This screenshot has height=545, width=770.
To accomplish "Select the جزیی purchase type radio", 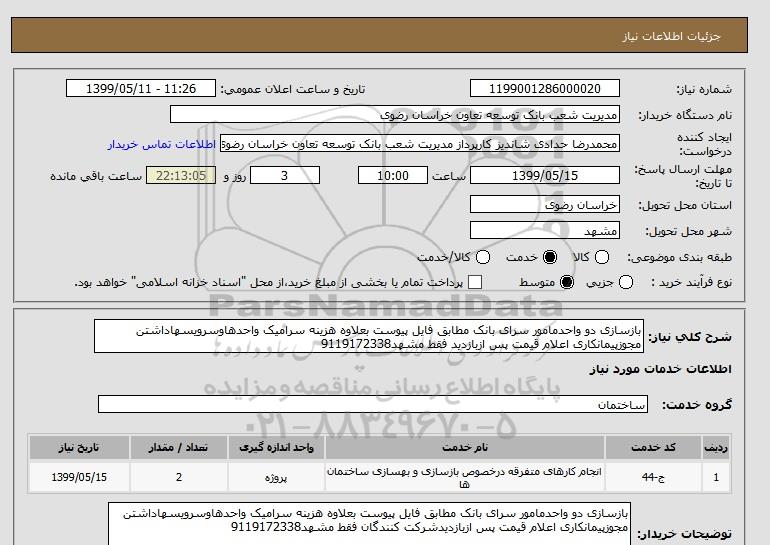I will (626, 282).
